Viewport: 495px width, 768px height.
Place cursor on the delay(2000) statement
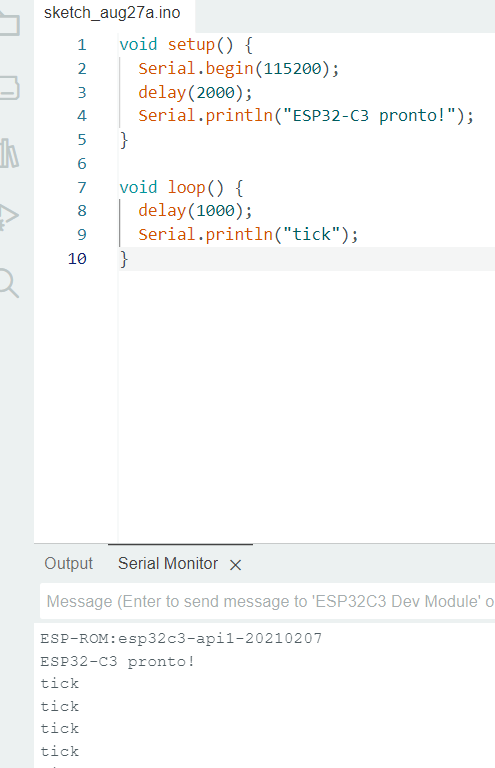[195, 92]
